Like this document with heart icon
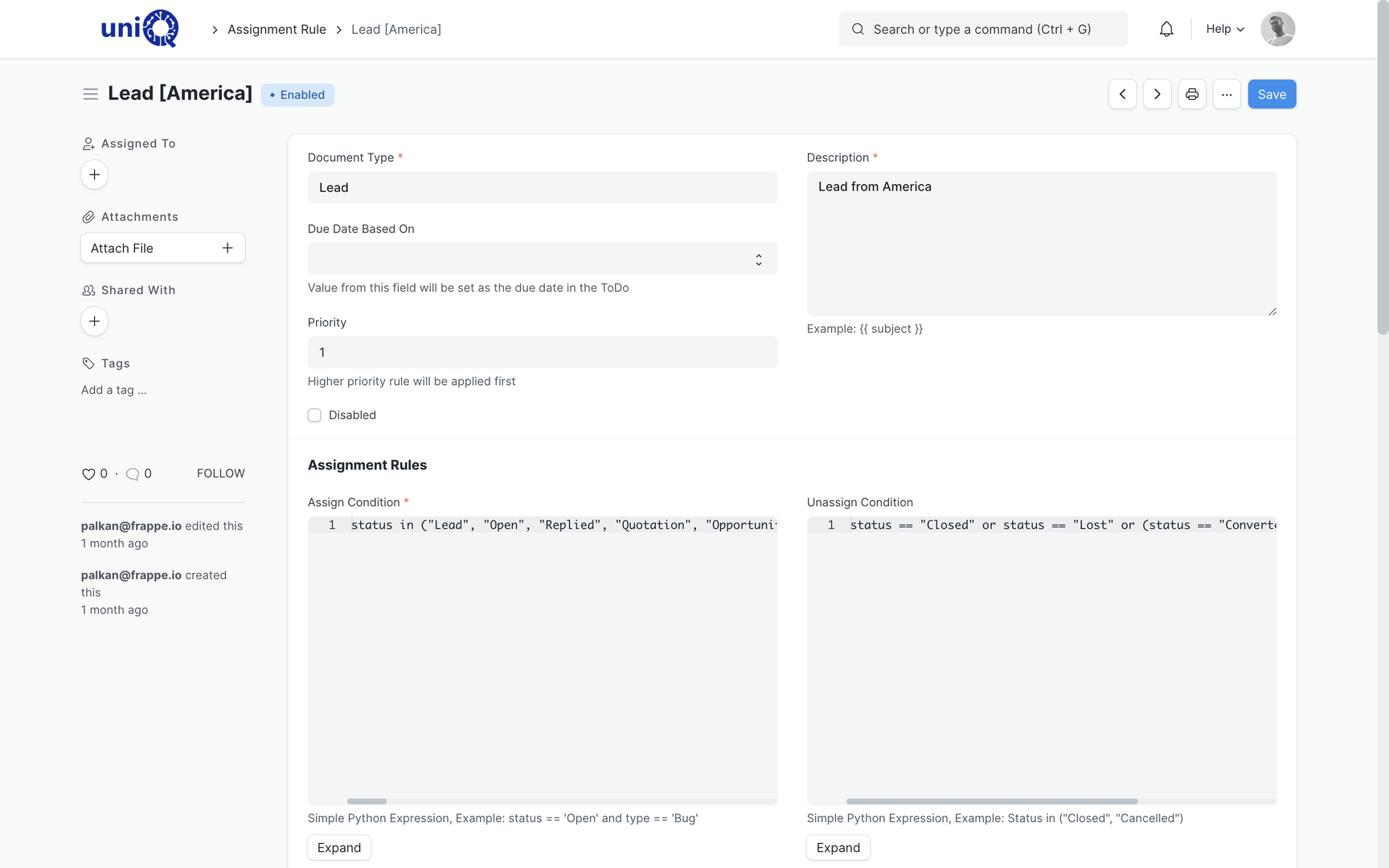This screenshot has width=1389, height=868. 88,474
